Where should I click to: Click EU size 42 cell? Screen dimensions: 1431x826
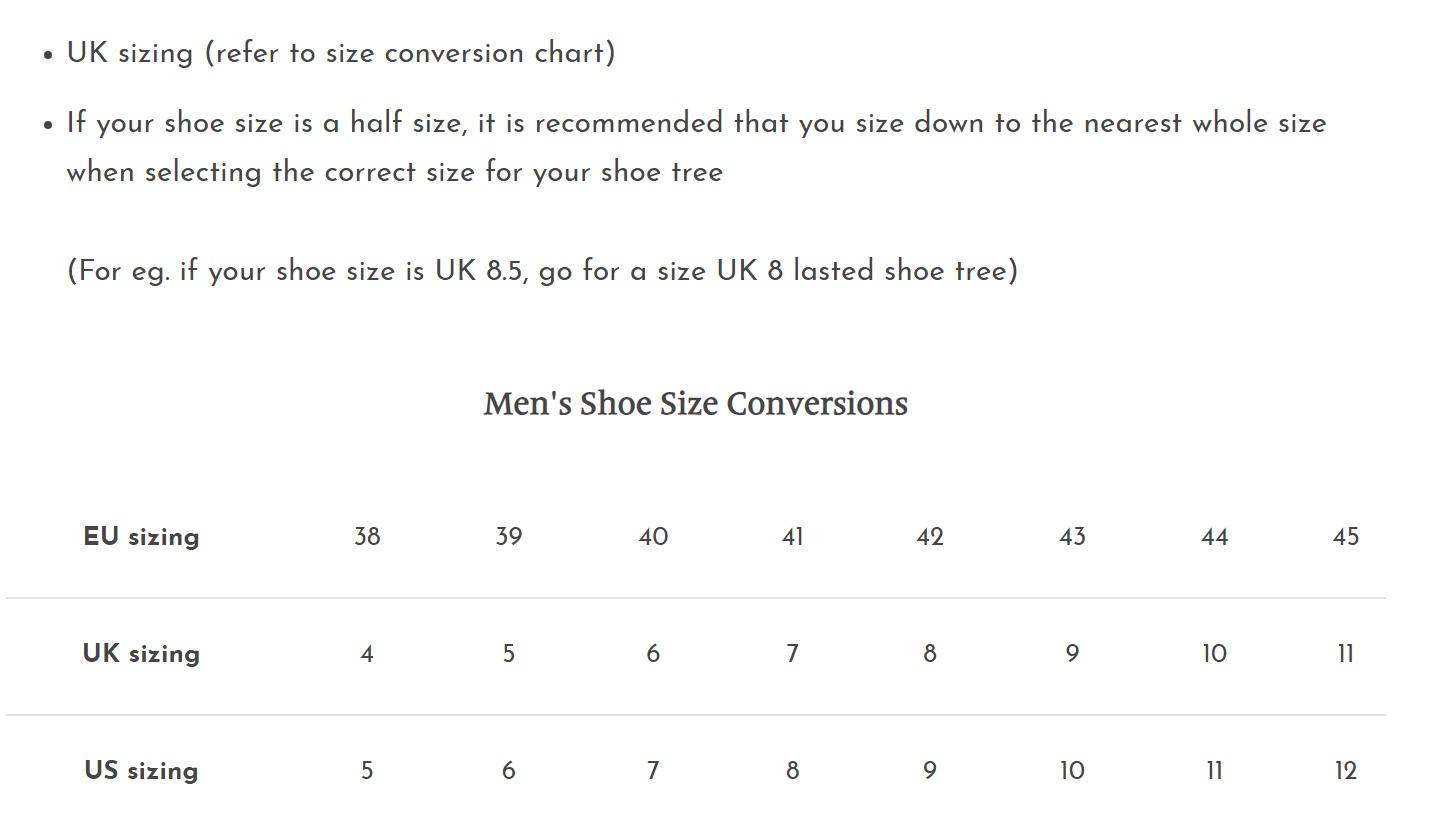(930, 537)
